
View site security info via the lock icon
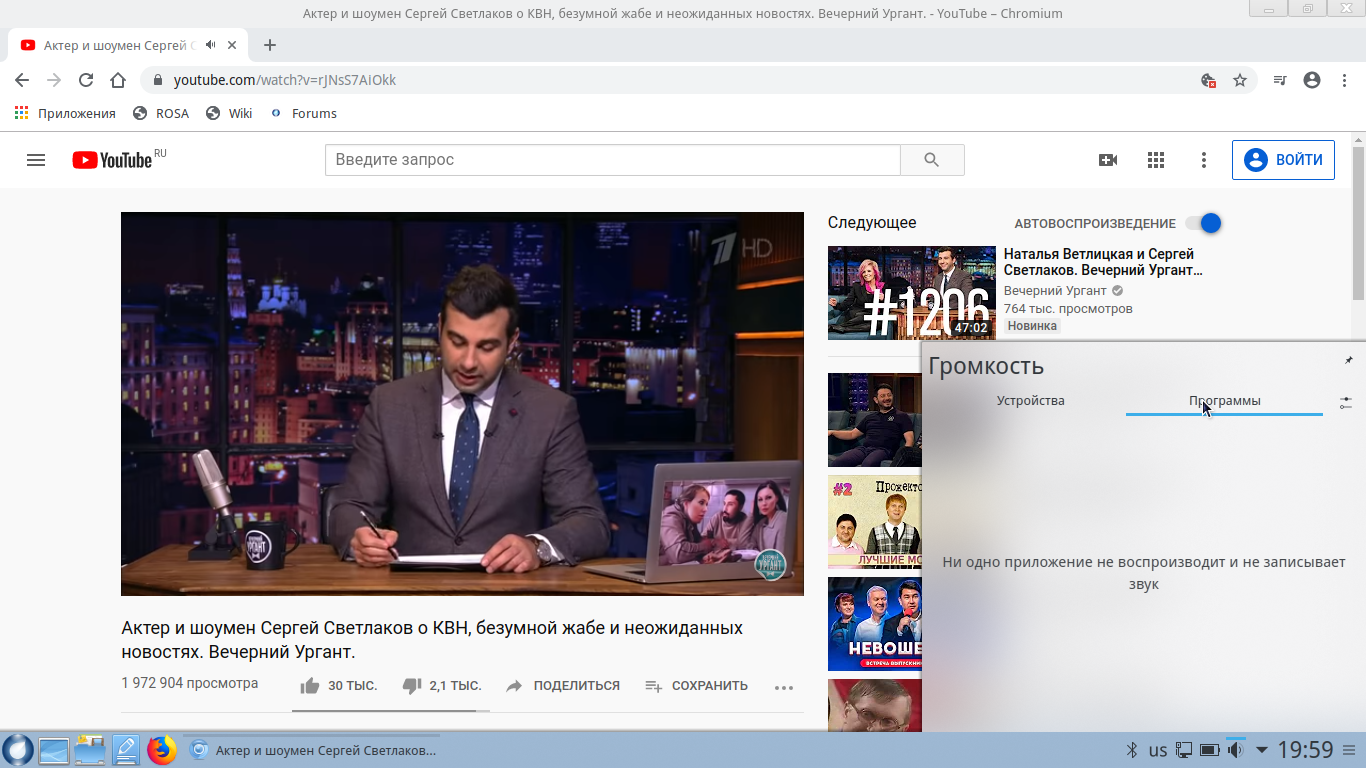point(157,80)
